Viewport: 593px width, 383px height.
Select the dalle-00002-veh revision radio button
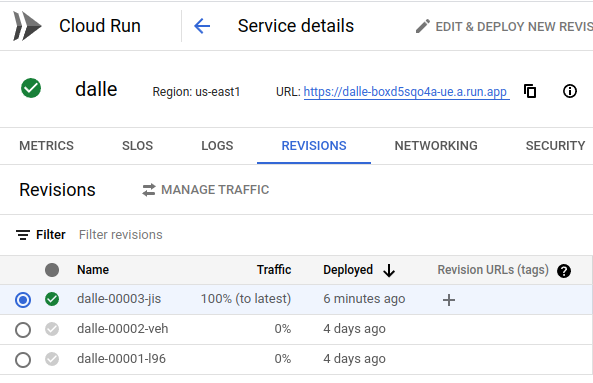click(23, 330)
